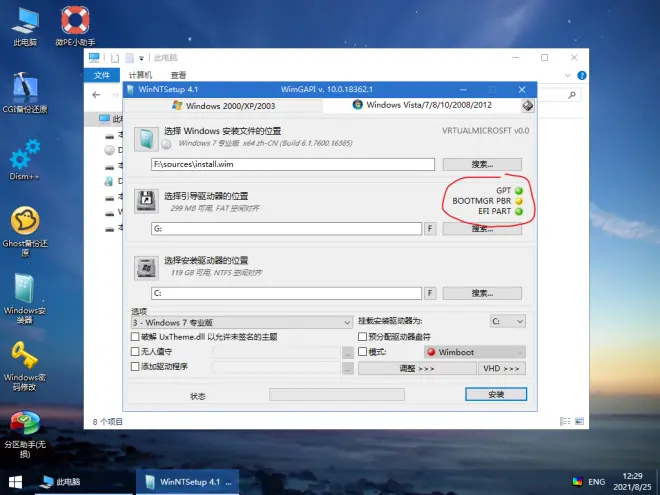Launch 分区助手(无损) desktop icon
Viewport: 660px width, 495px height.
coord(25,434)
